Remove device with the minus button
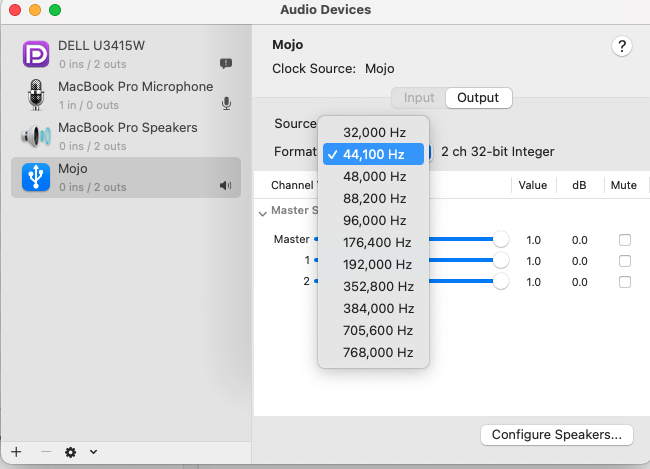 [46, 452]
